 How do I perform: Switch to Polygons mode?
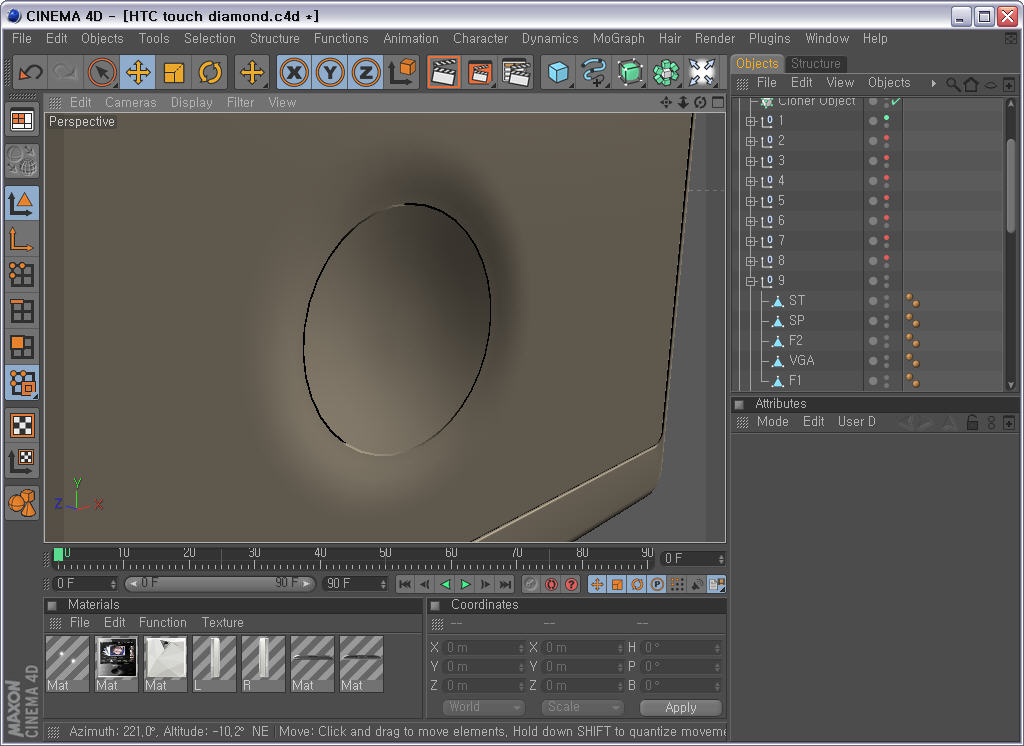22,347
